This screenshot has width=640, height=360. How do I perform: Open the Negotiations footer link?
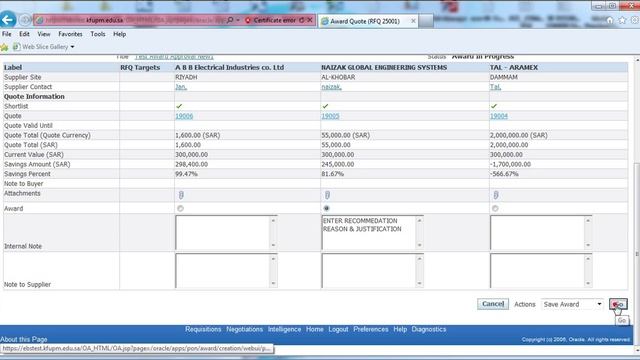tap(244, 329)
